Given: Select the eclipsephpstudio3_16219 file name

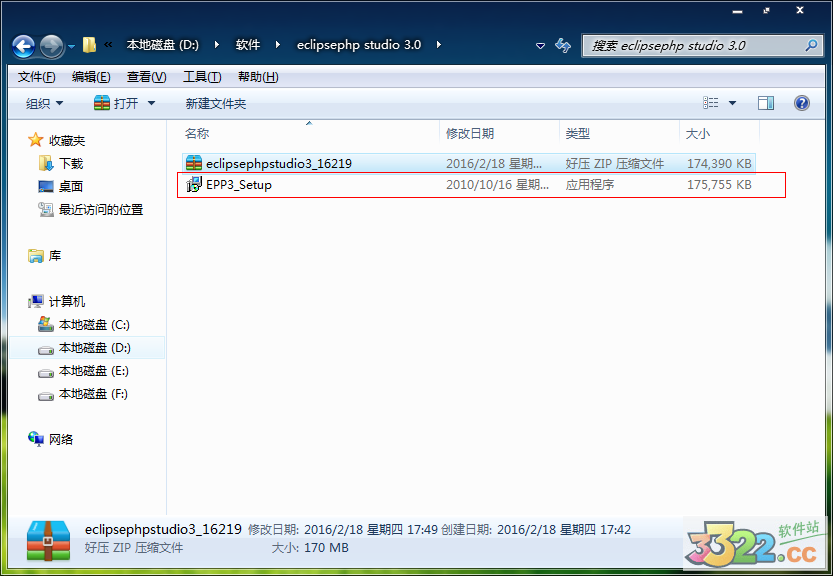Looking at the screenshot, I should pyautogui.click(x=279, y=164).
